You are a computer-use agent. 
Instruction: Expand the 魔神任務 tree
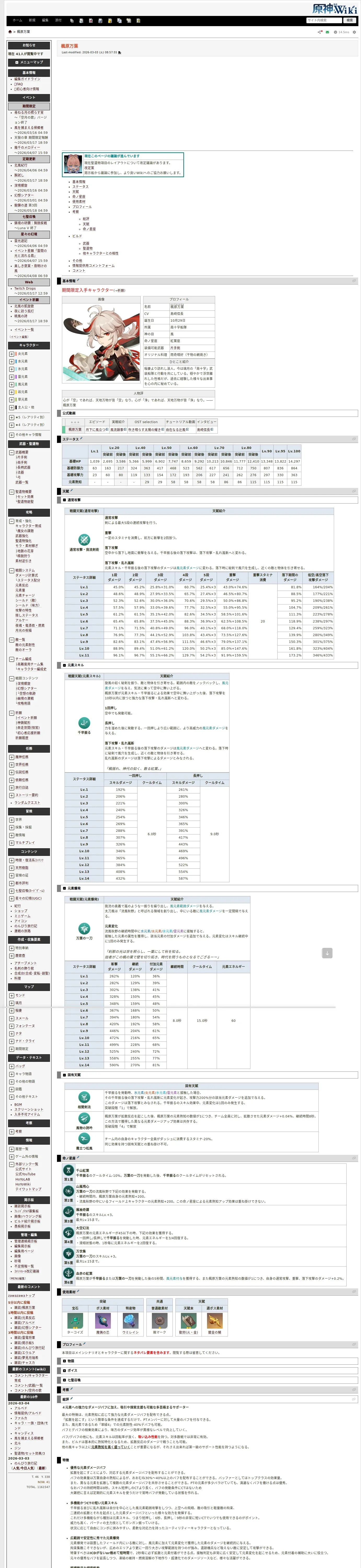pos(12,757)
